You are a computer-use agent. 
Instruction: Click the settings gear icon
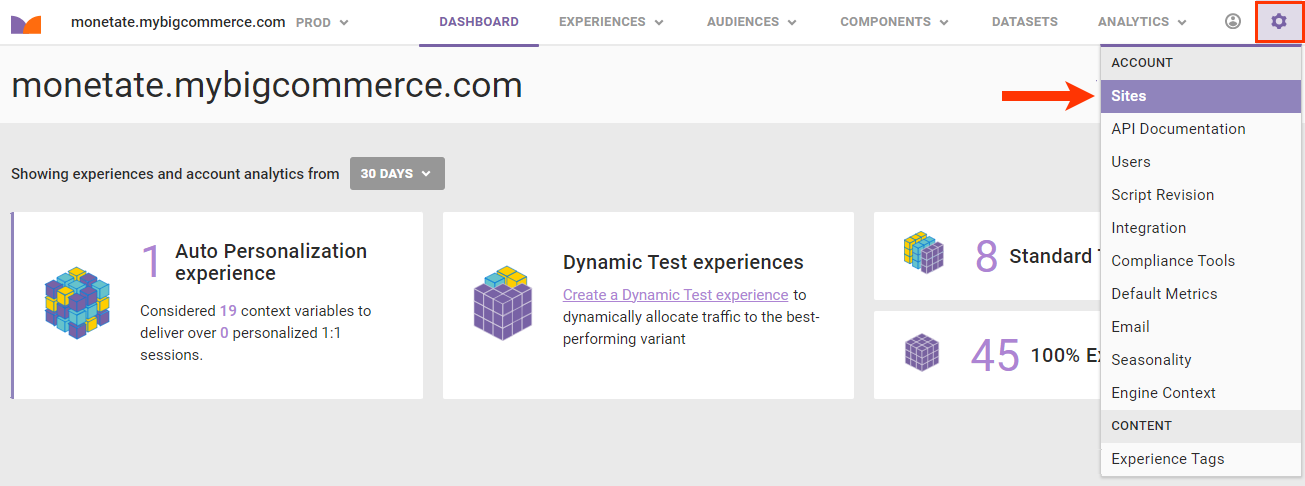(1279, 22)
